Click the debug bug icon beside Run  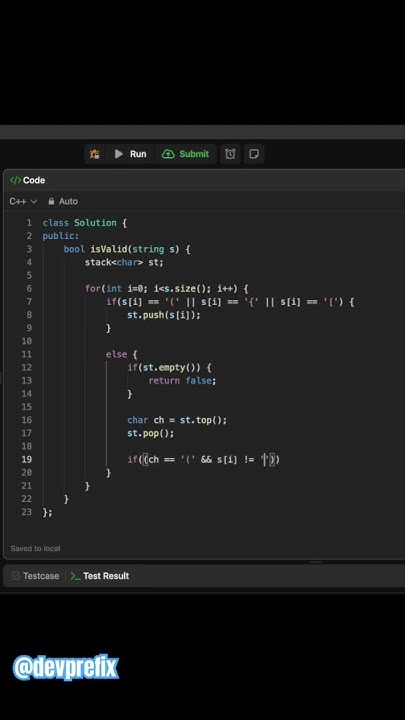click(95, 154)
